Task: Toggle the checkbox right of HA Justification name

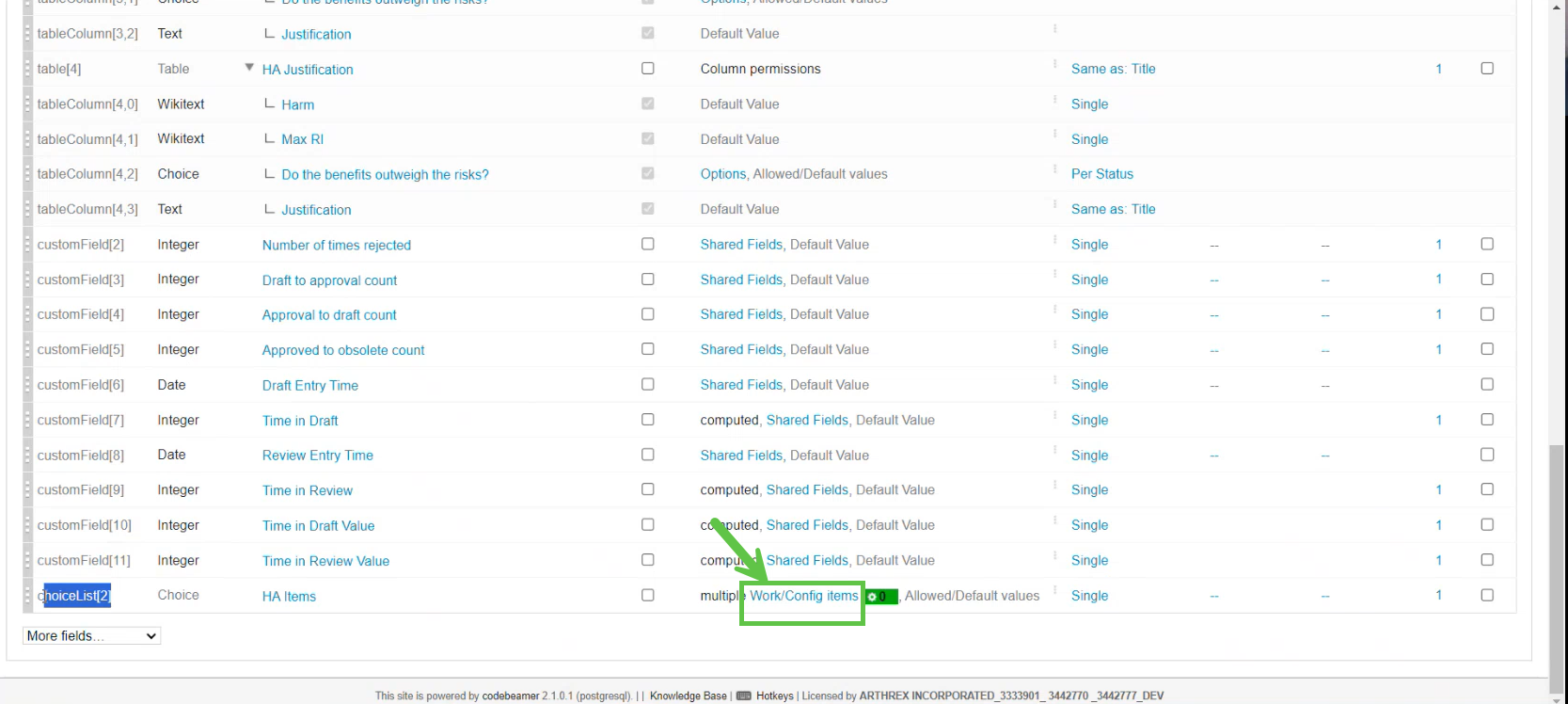Action: [x=647, y=69]
